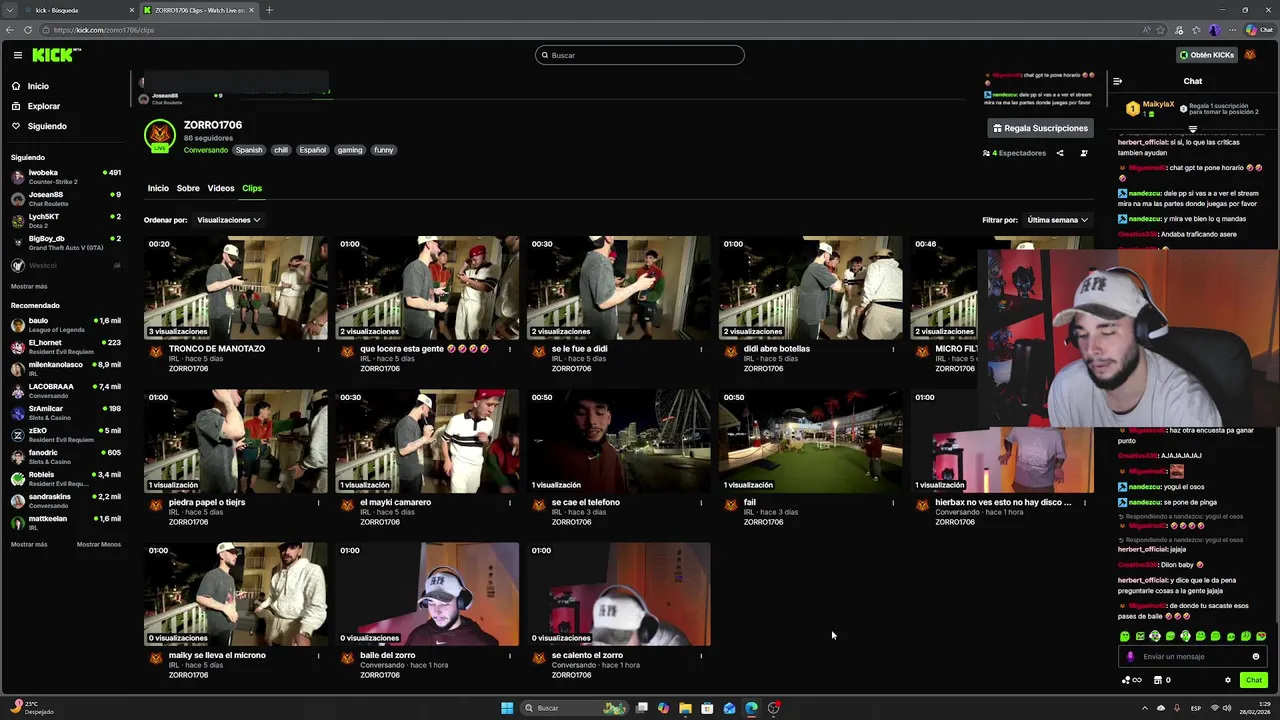Play the 'maiky se lleva el microno' clip thumbnail
The width and height of the screenshot is (1280, 720).
pyautogui.click(x=235, y=594)
